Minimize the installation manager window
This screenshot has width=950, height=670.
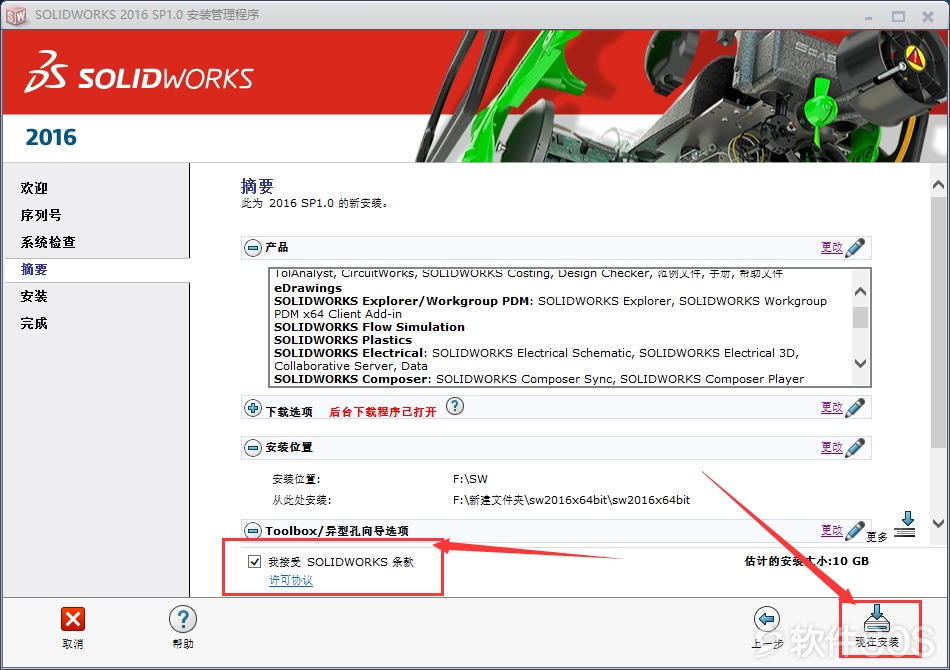point(868,17)
